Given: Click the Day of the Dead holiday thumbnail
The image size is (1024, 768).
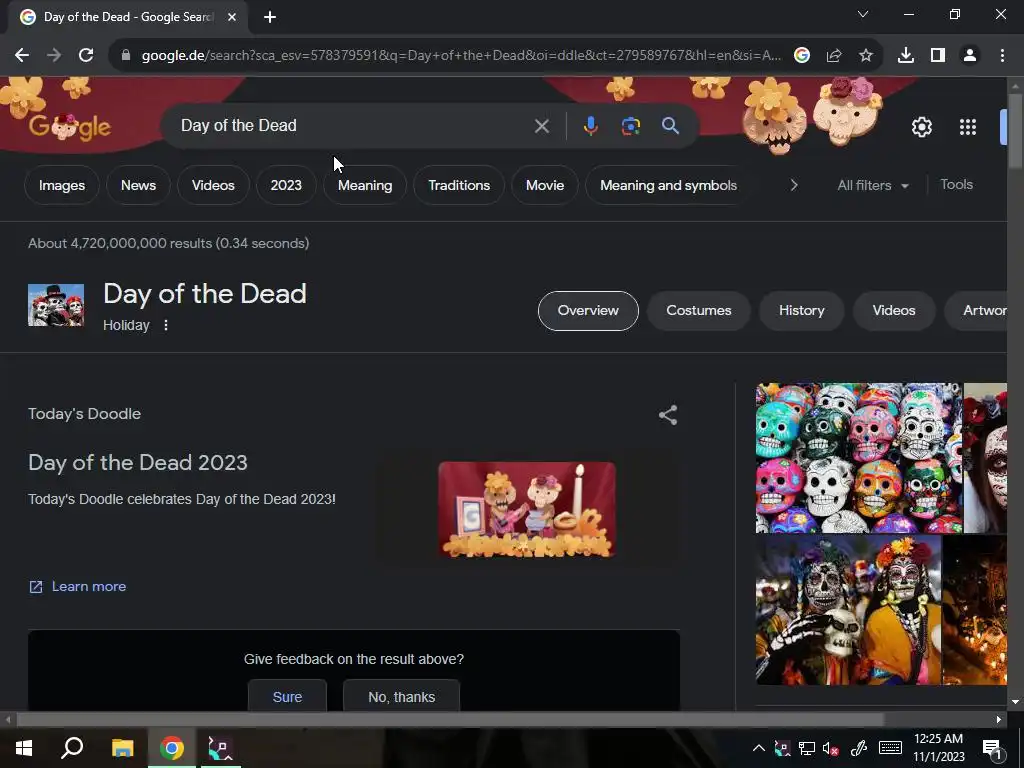Looking at the screenshot, I should point(56,305).
